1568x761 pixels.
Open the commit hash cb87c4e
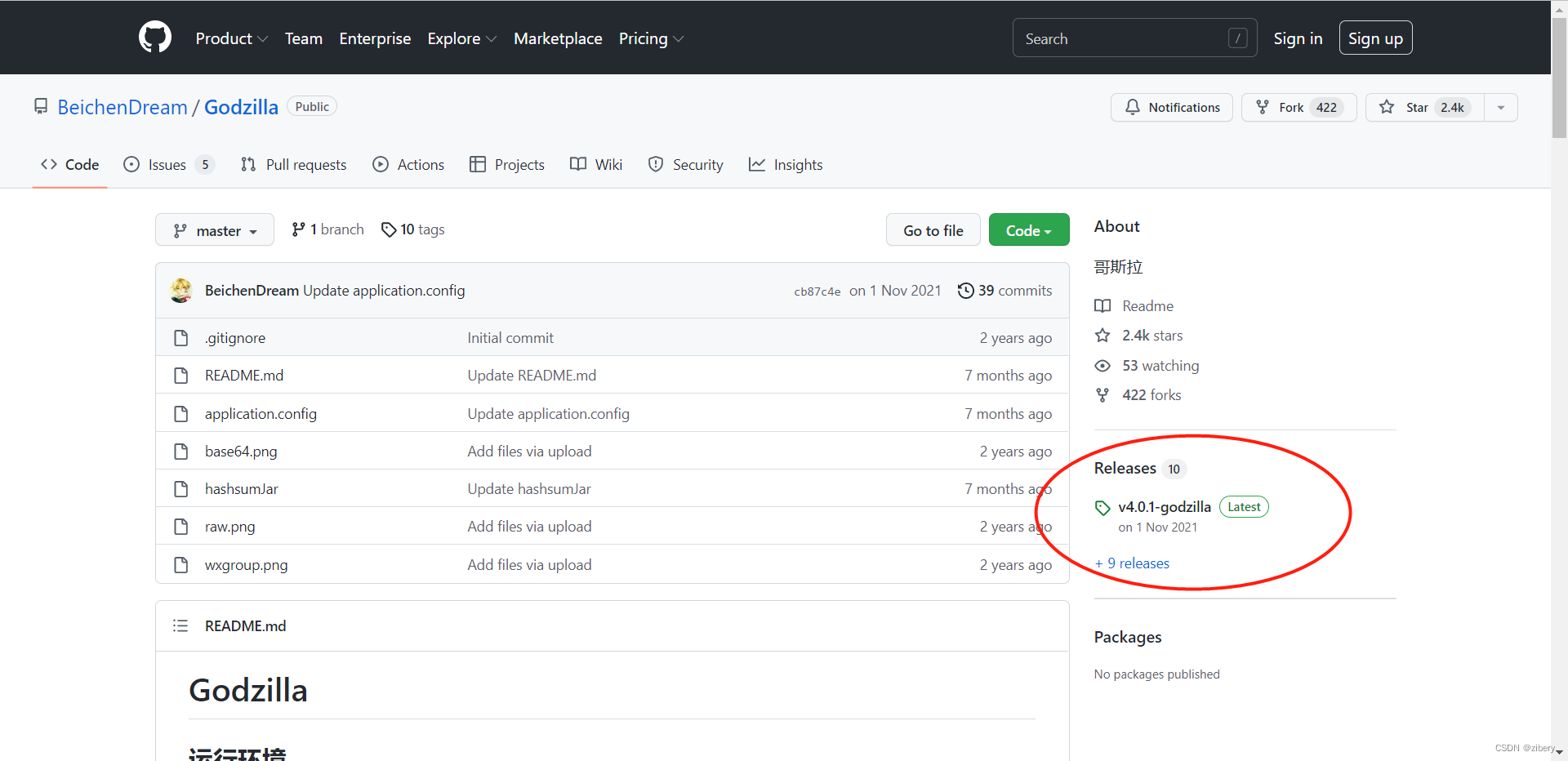(817, 291)
